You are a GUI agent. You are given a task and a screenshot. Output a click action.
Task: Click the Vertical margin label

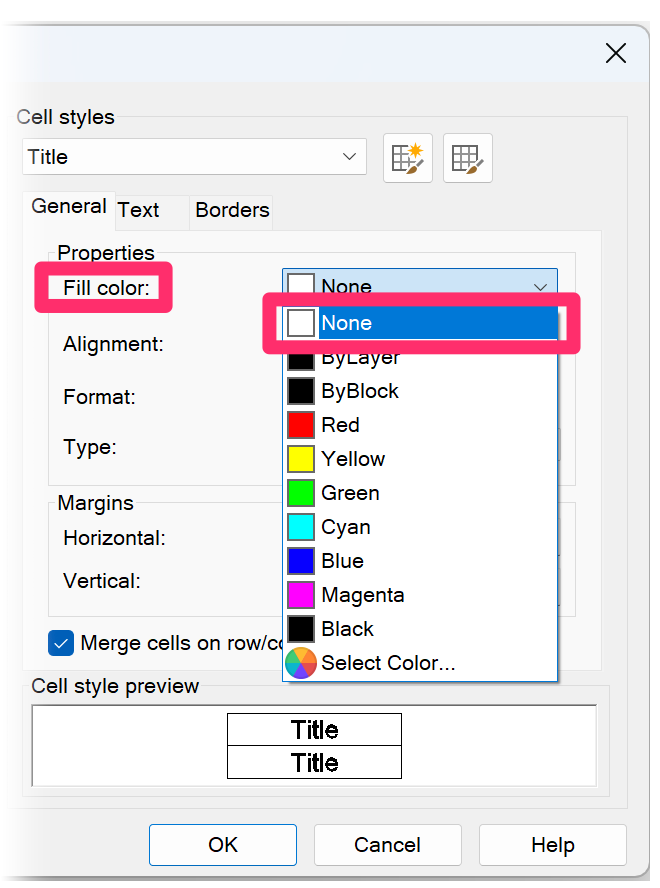(102, 581)
